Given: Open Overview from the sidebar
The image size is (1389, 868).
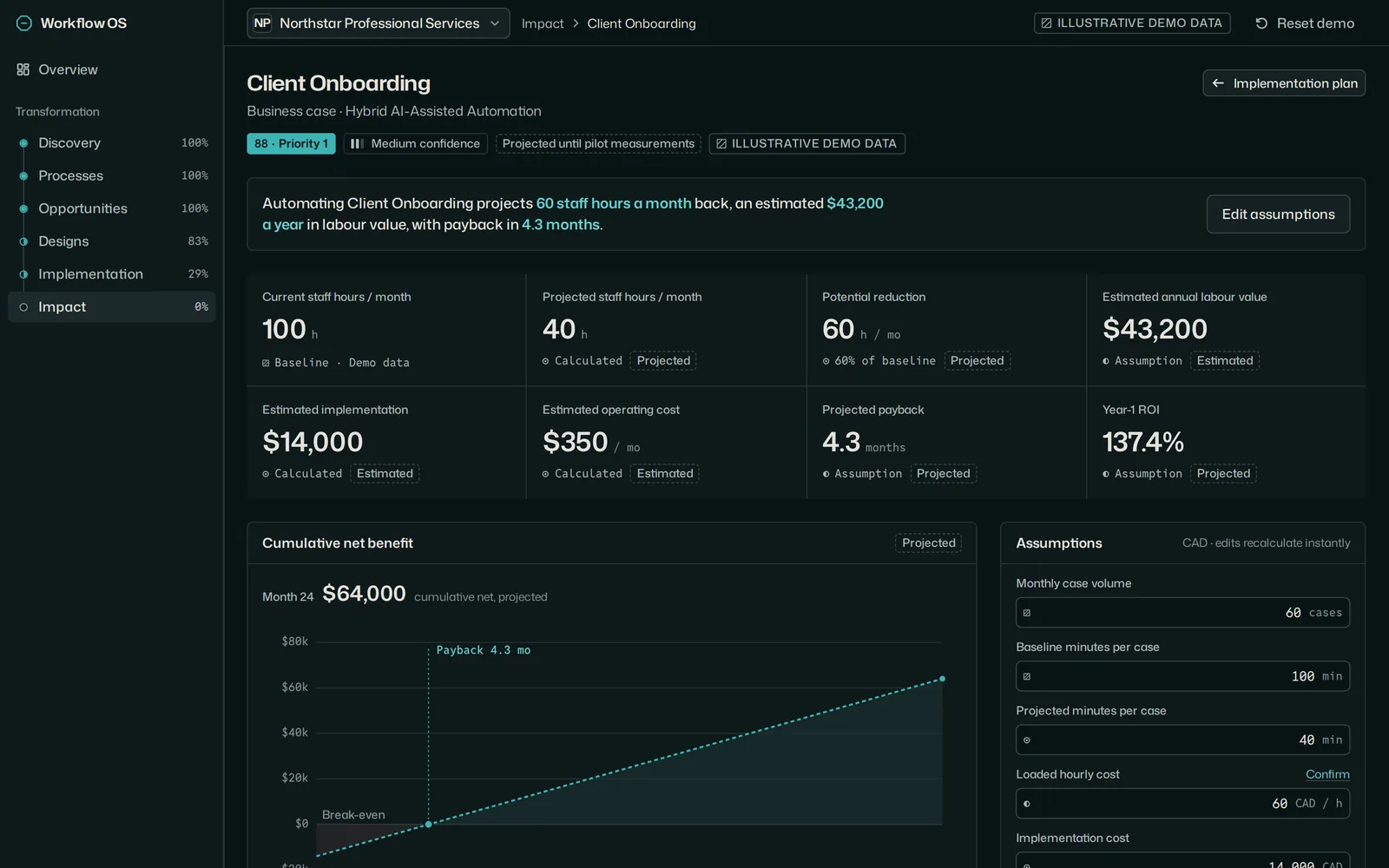Looking at the screenshot, I should pos(111,69).
